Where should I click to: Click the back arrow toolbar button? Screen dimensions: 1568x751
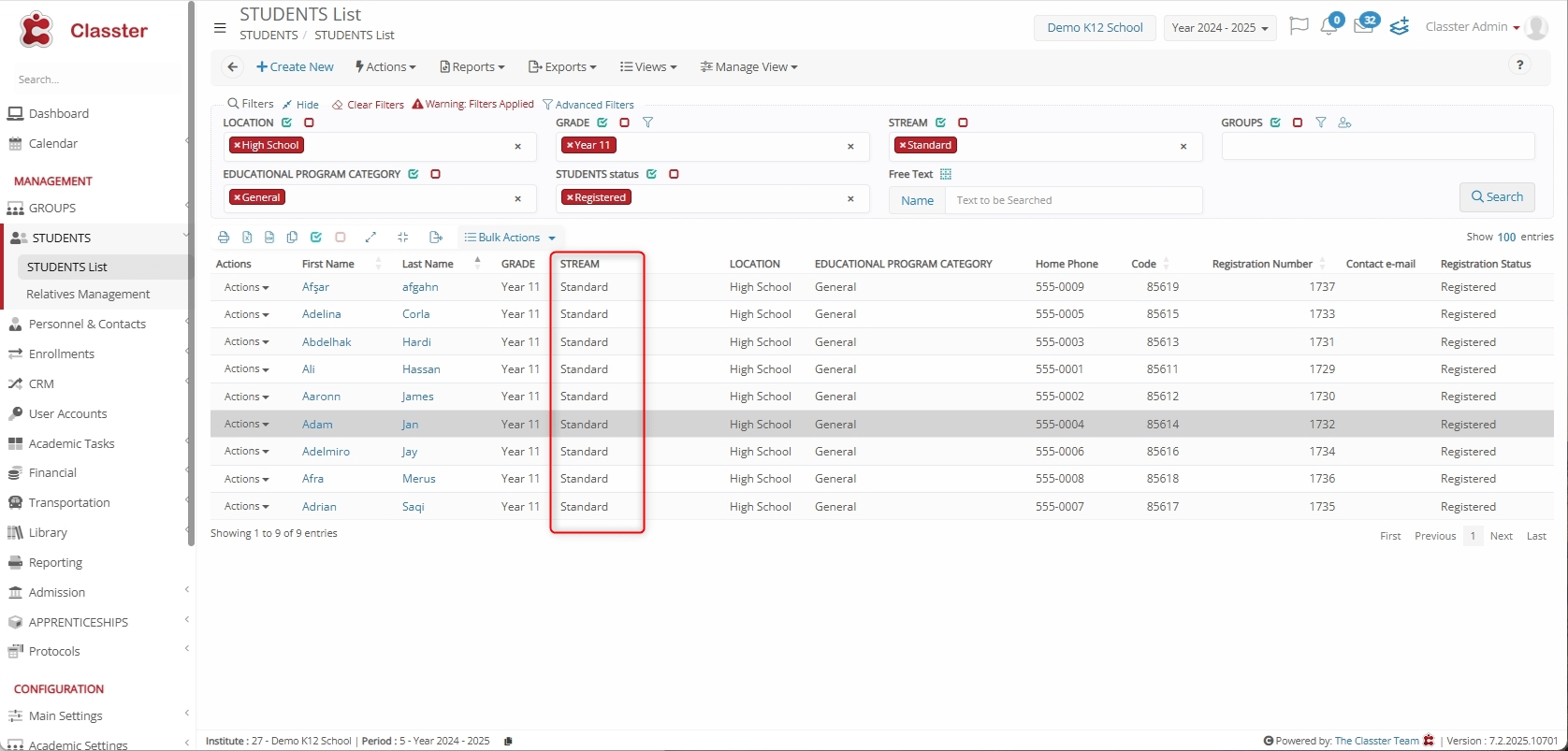pos(233,67)
